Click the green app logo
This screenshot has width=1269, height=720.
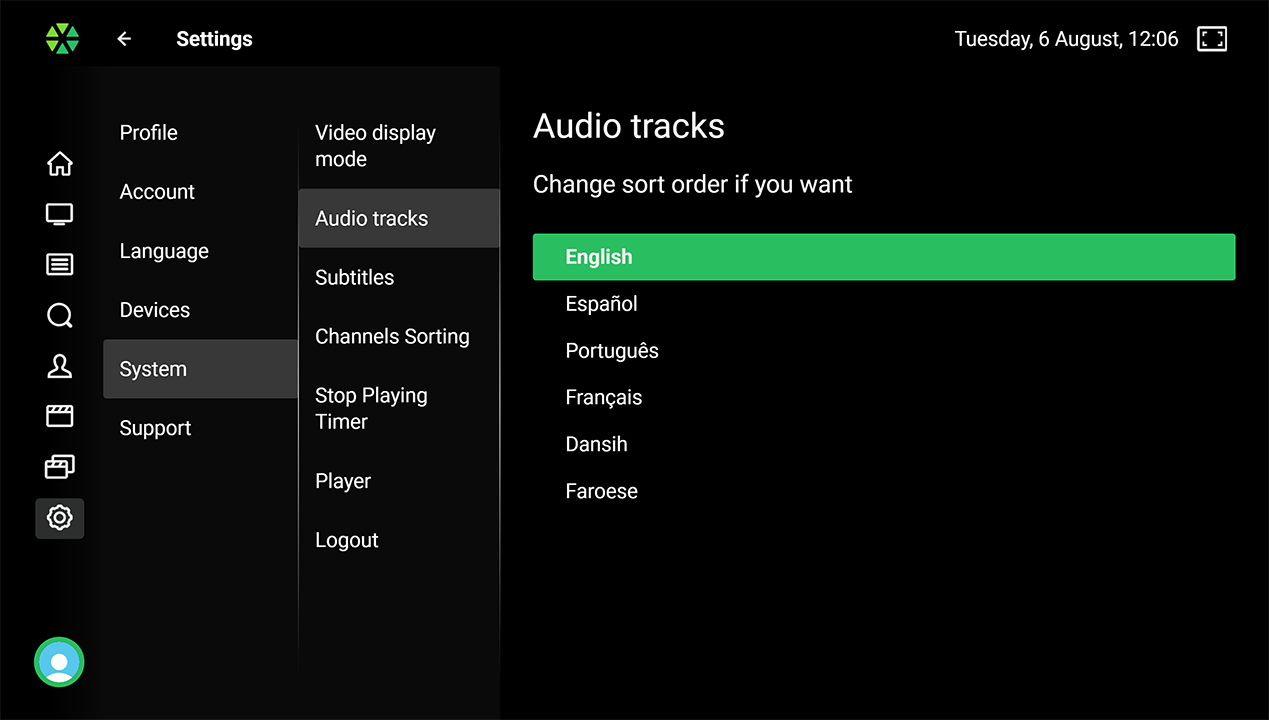62,39
